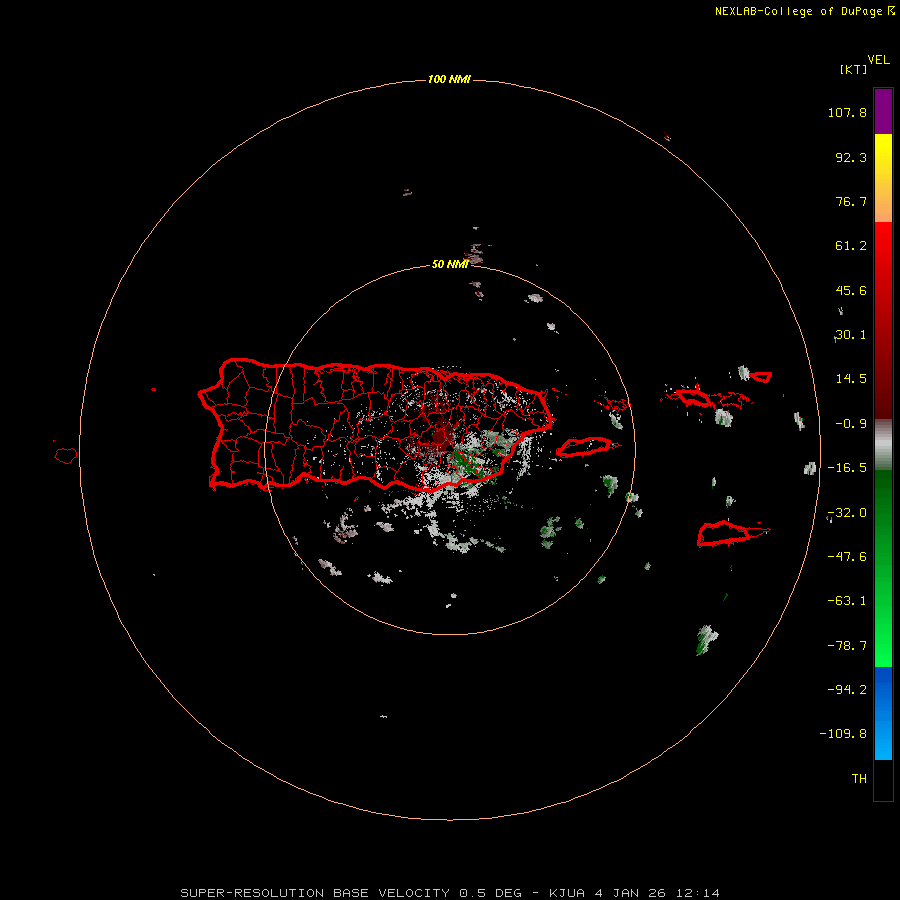
Task: Click the -16.5 velocity scale value
Action: 847,468
